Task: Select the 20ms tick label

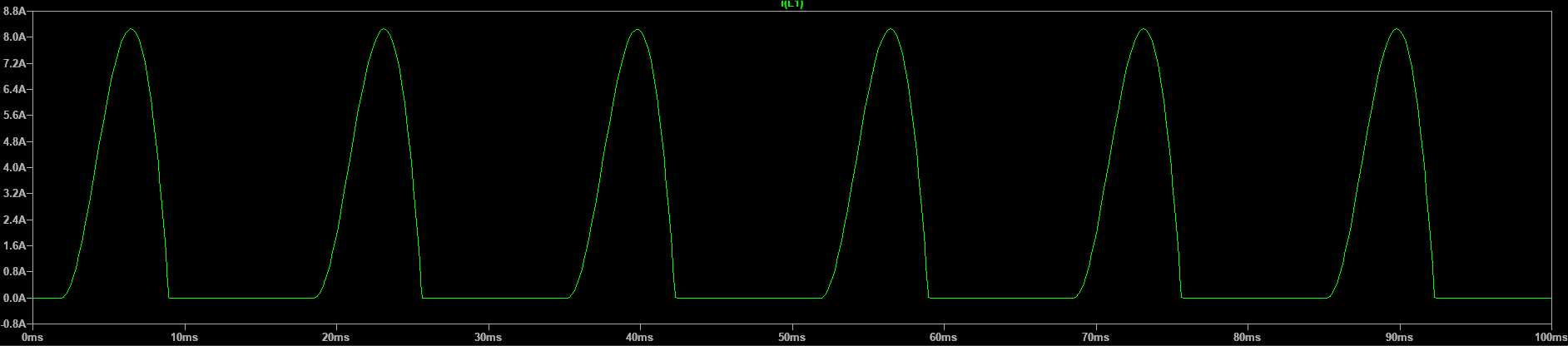Action: click(x=336, y=338)
